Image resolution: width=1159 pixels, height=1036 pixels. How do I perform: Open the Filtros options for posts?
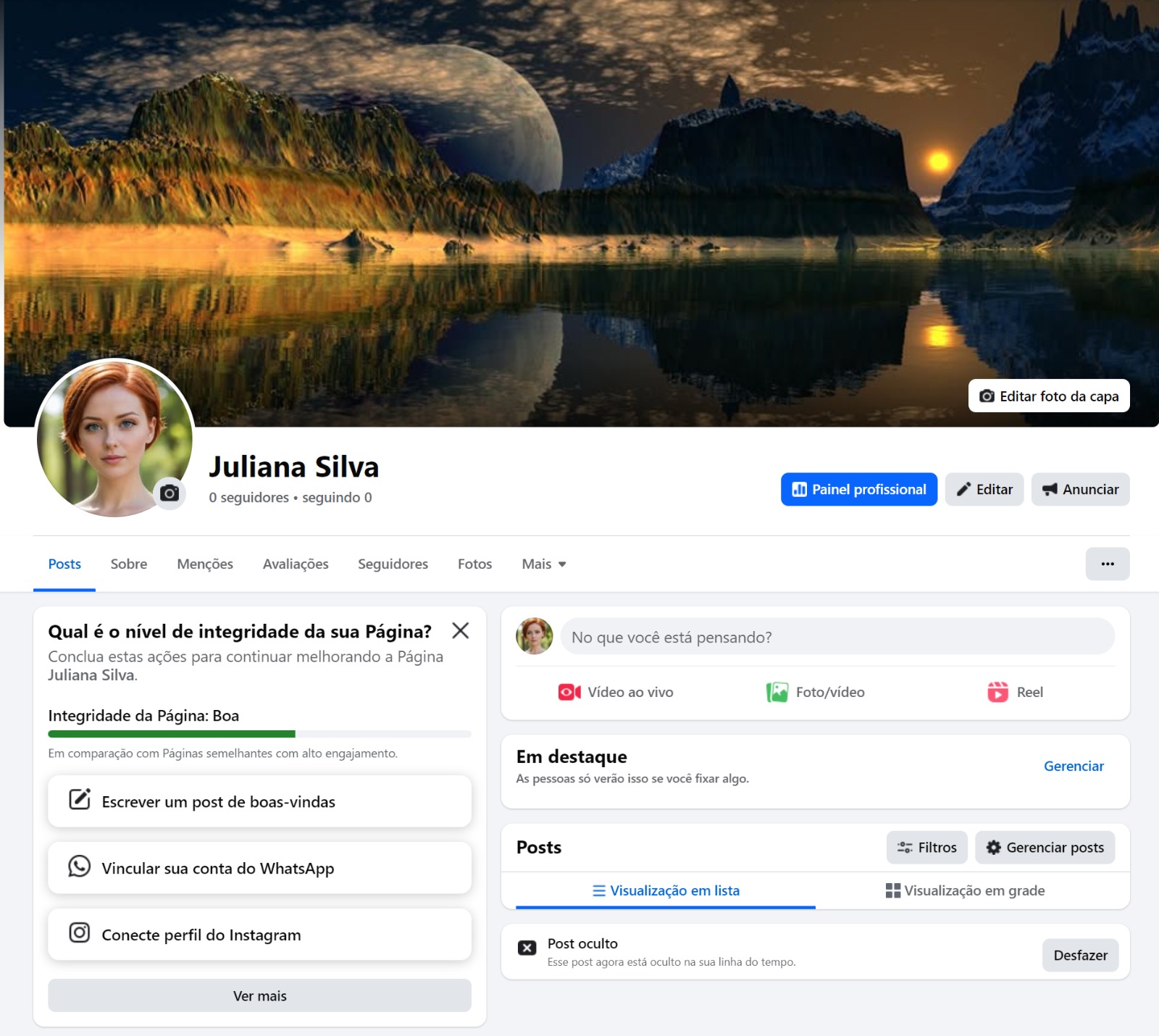(x=926, y=847)
